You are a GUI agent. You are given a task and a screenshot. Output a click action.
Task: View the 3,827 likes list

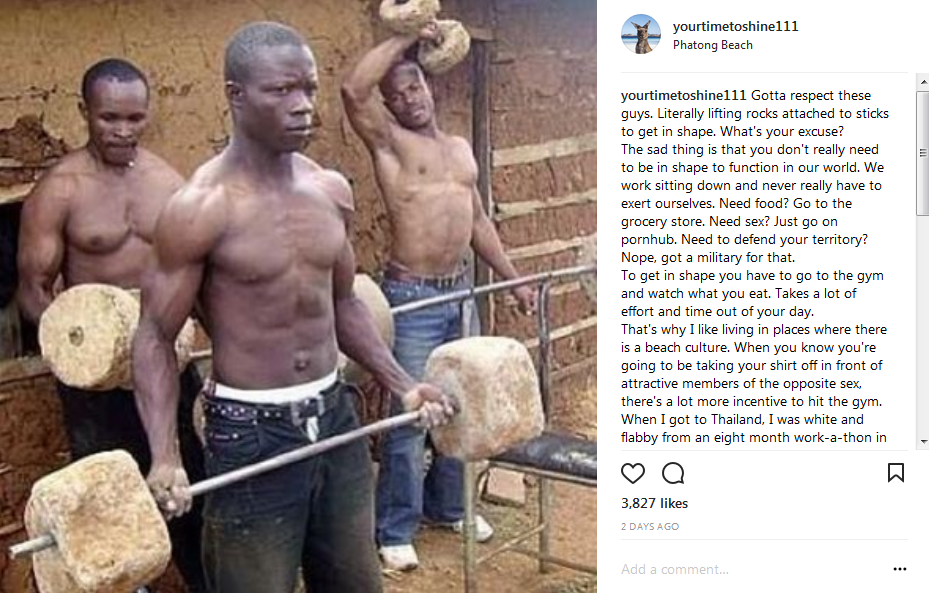tap(654, 504)
